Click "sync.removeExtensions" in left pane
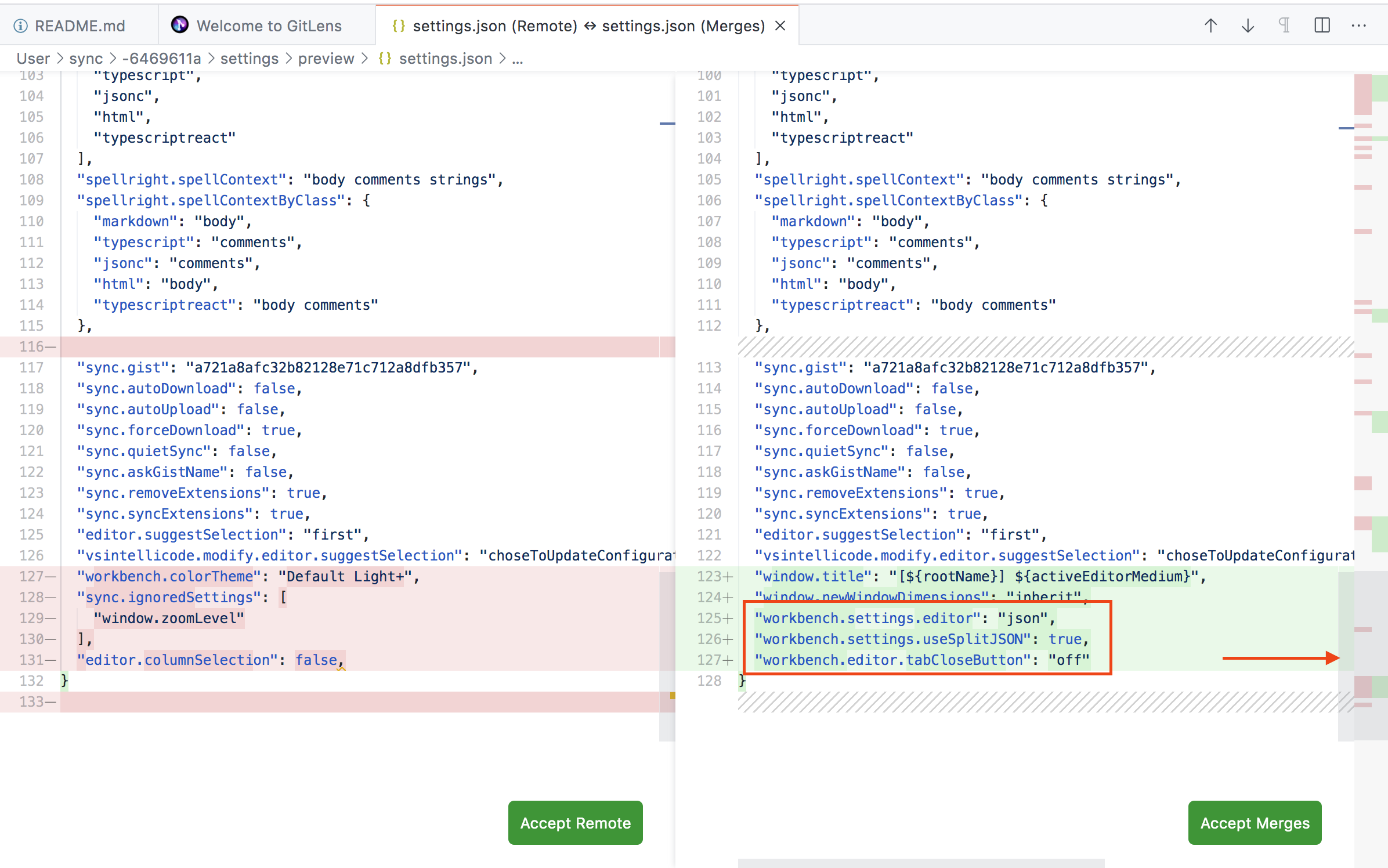1388x868 pixels. 173,493
